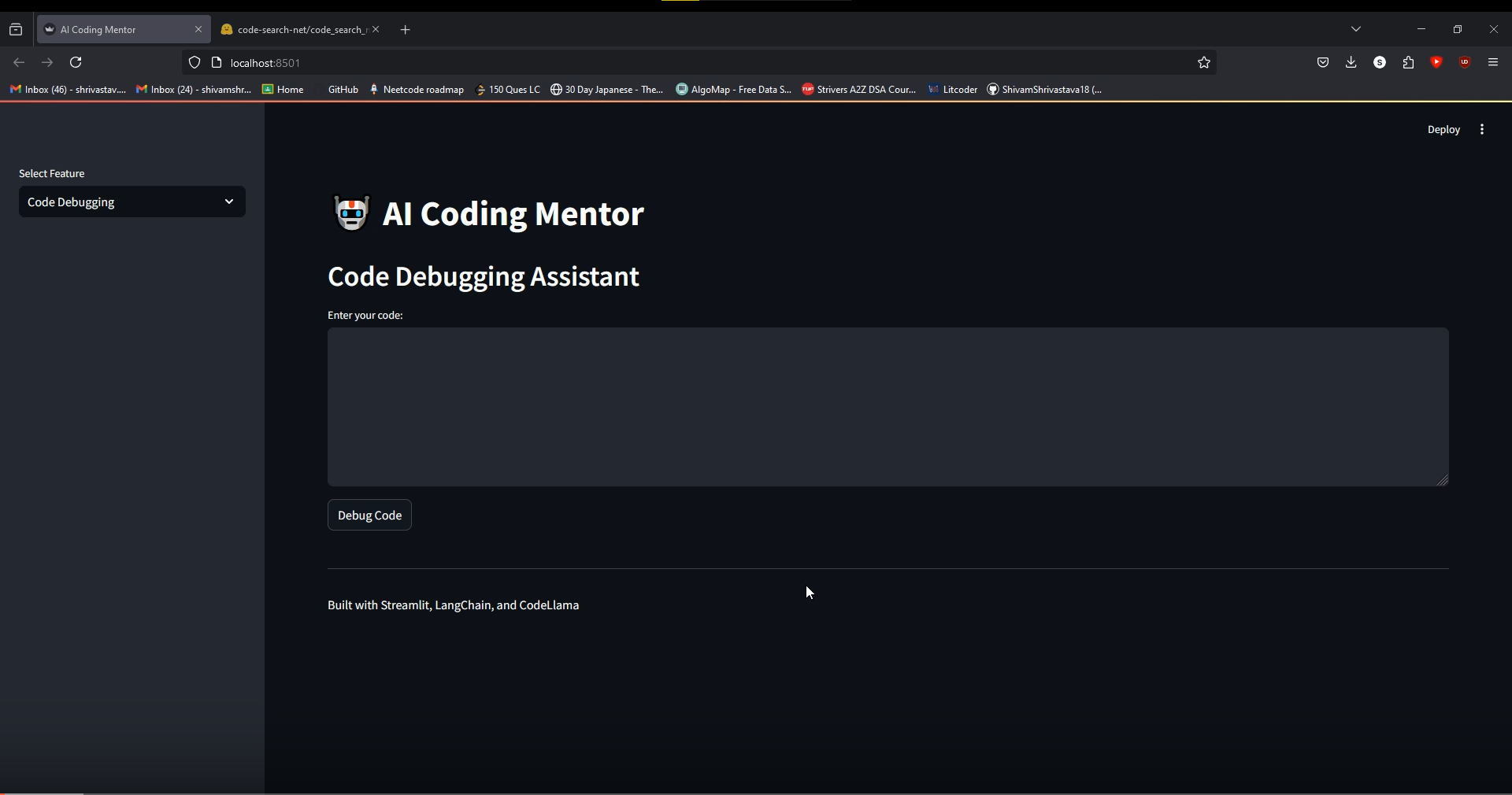1512x795 pixels.
Task: Click the Deploy button
Action: pos(1445,129)
